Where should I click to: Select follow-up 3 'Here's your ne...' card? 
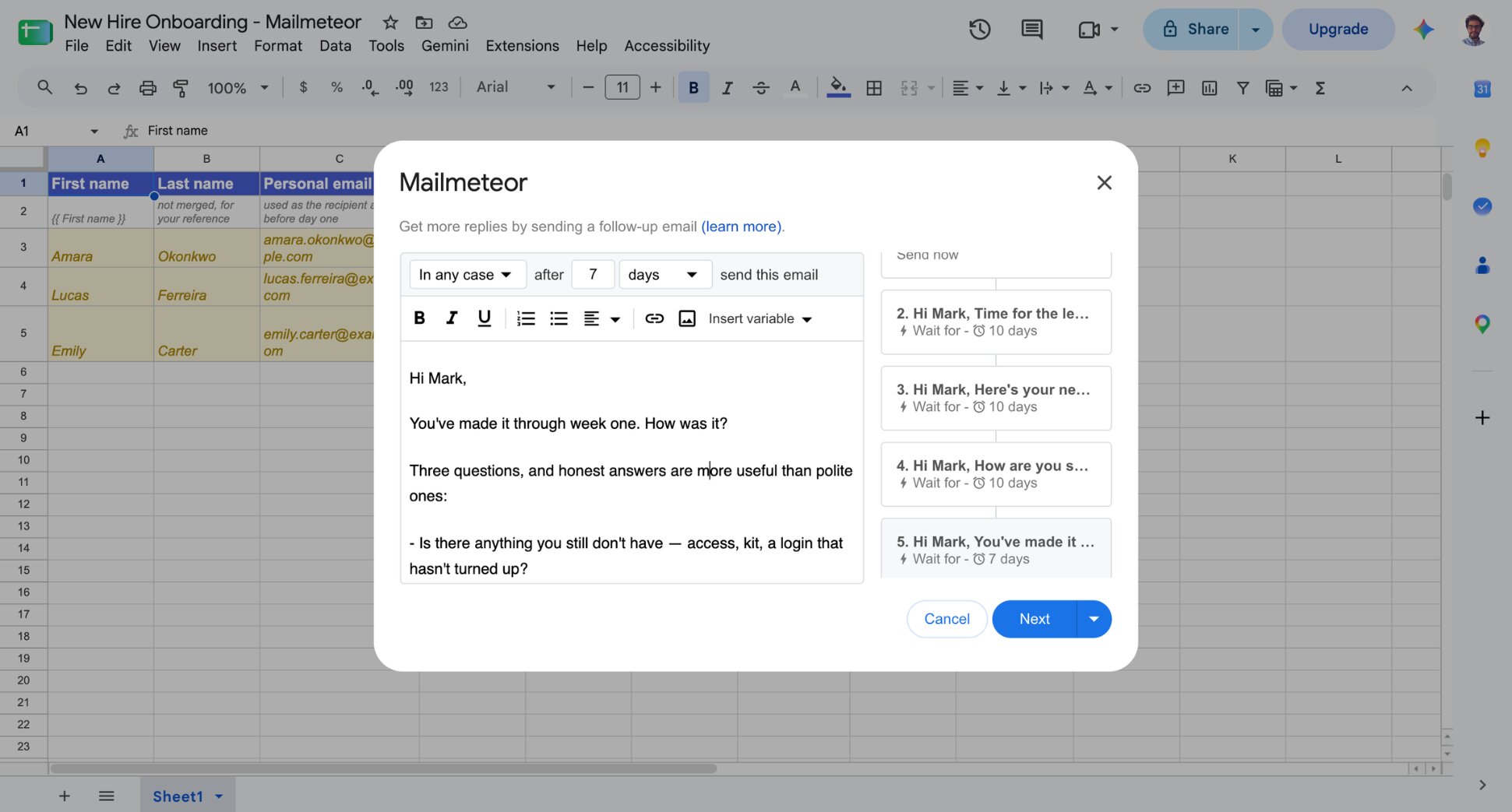click(x=996, y=398)
